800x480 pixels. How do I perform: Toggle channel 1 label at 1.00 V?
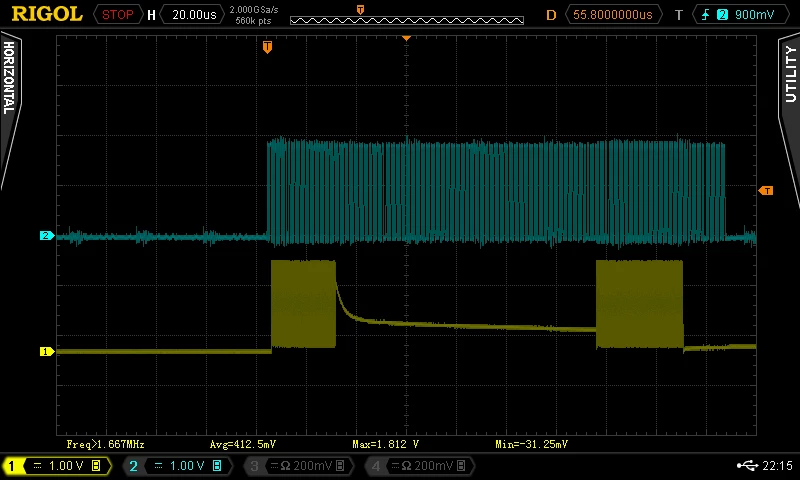pos(57,466)
